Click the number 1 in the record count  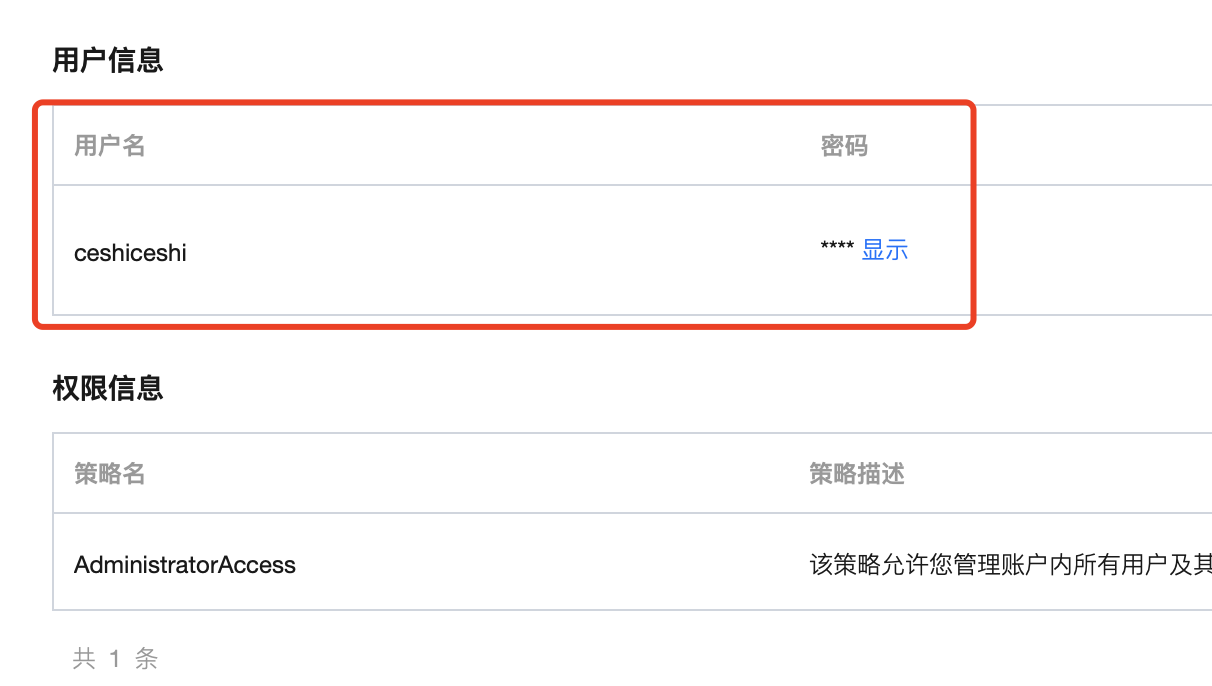115,659
